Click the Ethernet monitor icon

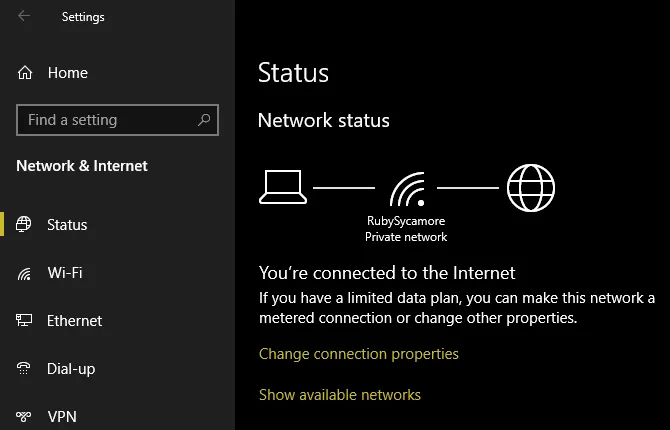click(x=25, y=321)
